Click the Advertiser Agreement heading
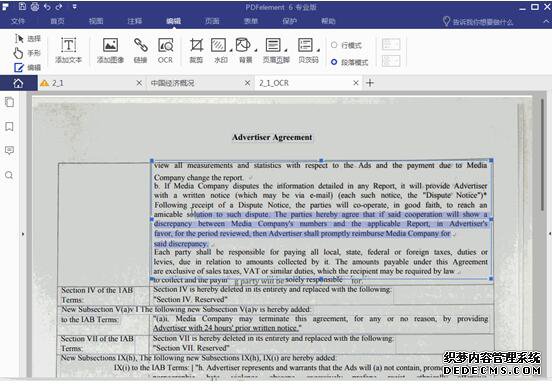 272,137
